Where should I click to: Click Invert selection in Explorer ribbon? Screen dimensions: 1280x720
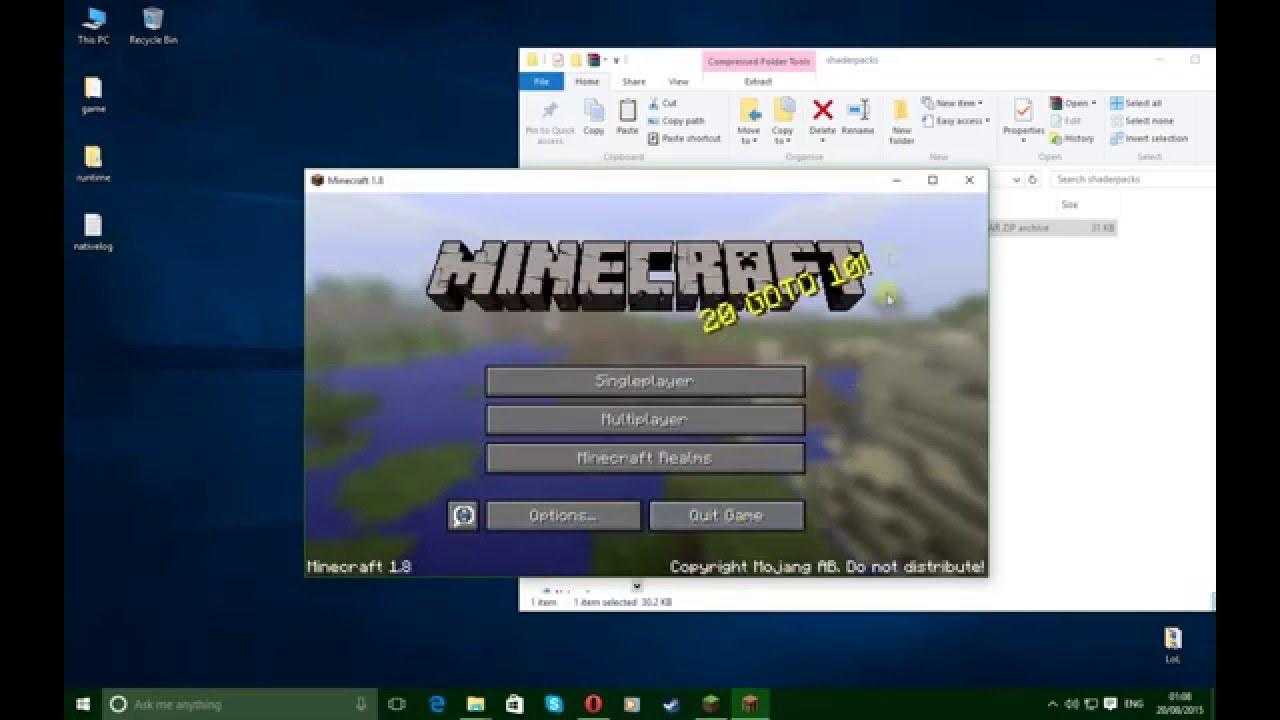[x=1149, y=139]
